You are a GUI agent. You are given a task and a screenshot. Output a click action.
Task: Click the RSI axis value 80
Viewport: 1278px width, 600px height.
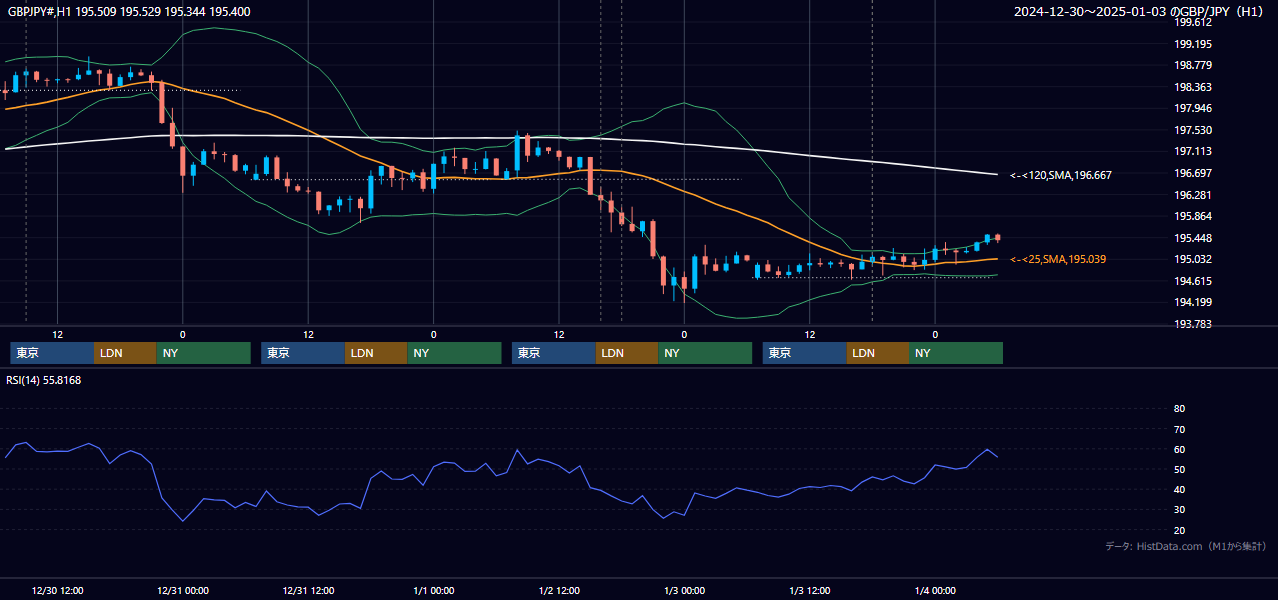click(x=1179, y=409)
